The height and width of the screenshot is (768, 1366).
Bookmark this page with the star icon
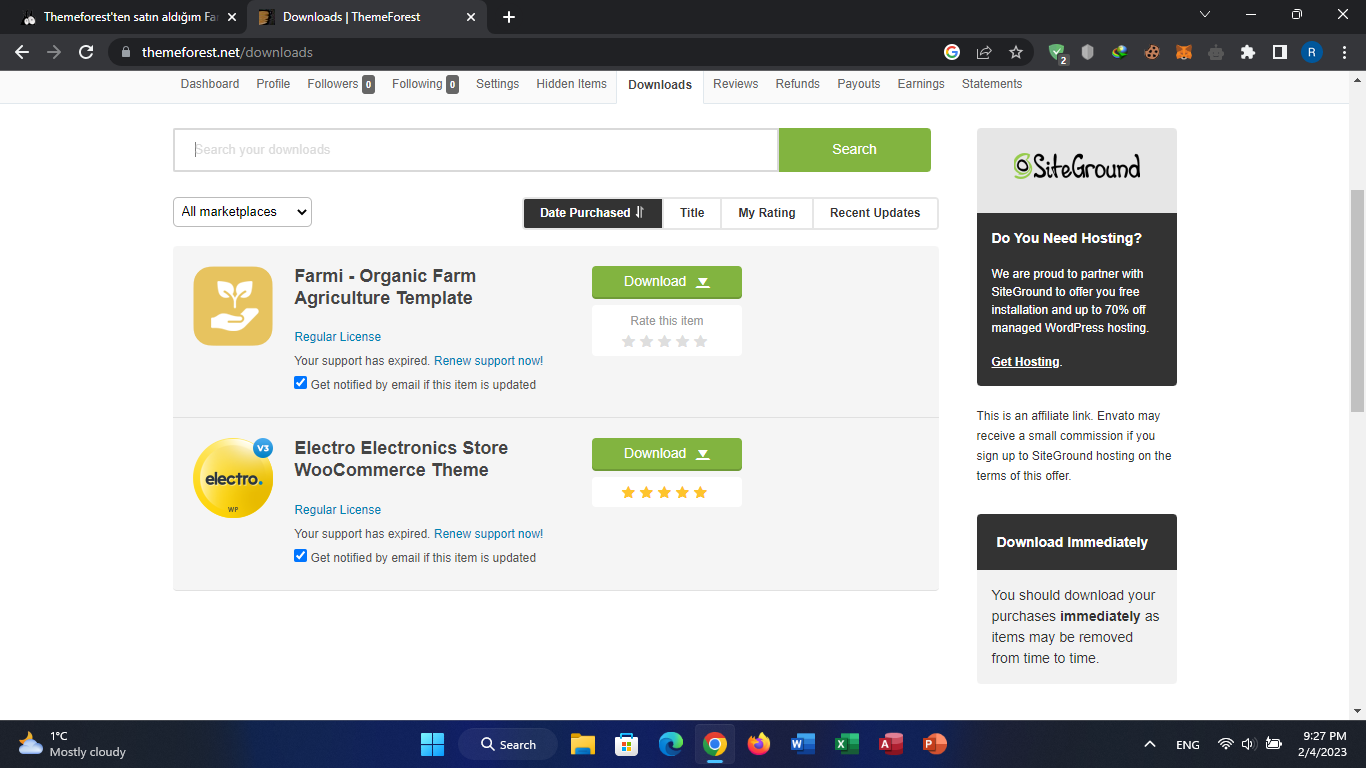tap(1016, 52)
